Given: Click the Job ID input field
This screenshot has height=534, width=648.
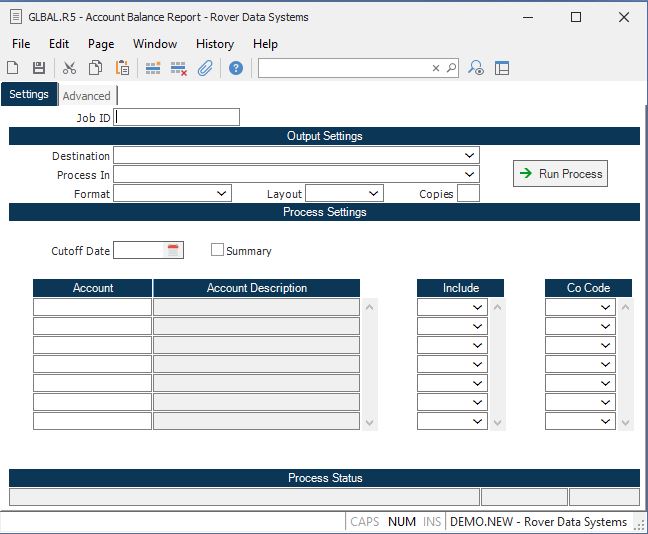Looking at the screenshot, I should 177,118.
